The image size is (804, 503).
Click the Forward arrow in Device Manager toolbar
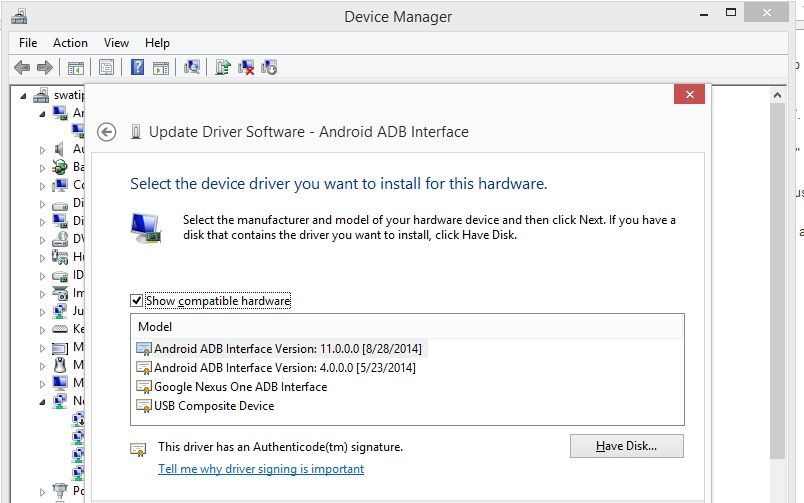click(44, 68)
